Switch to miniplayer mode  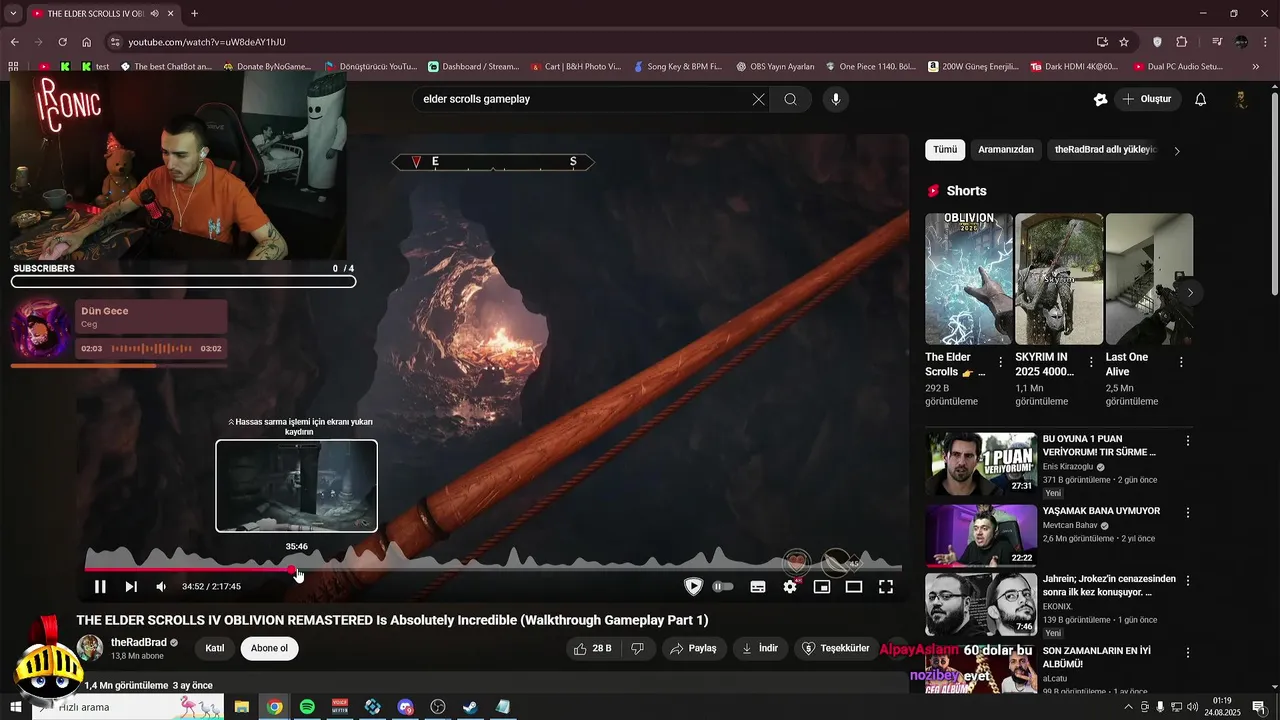pyautogui.click(x=822, y=587)
